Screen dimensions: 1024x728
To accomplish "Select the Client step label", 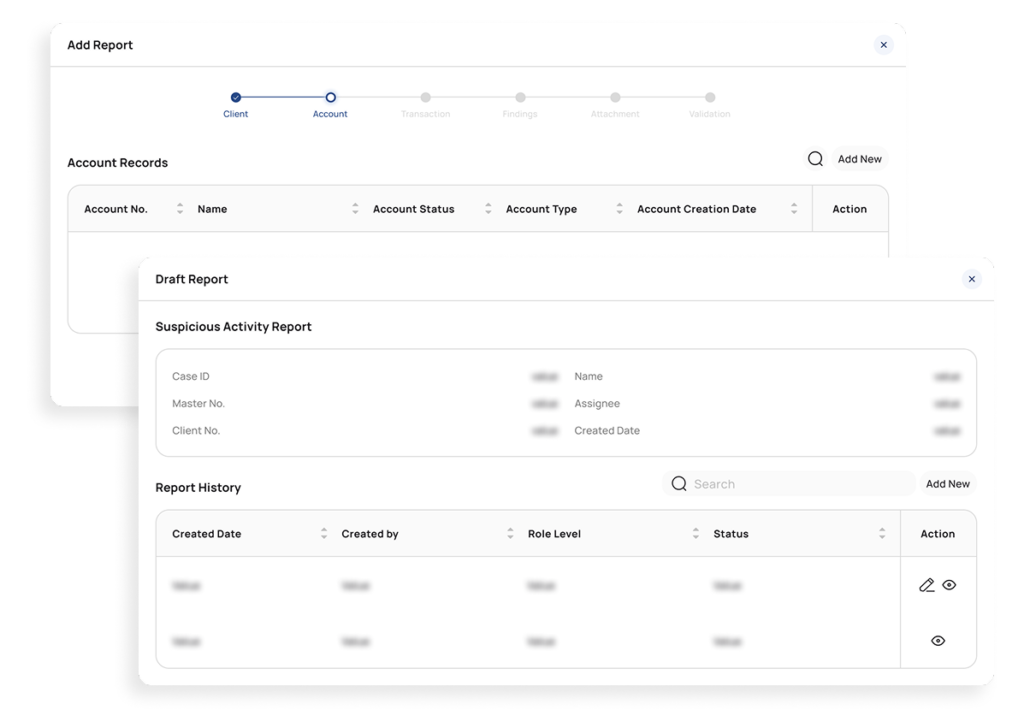I will [235, 114].
